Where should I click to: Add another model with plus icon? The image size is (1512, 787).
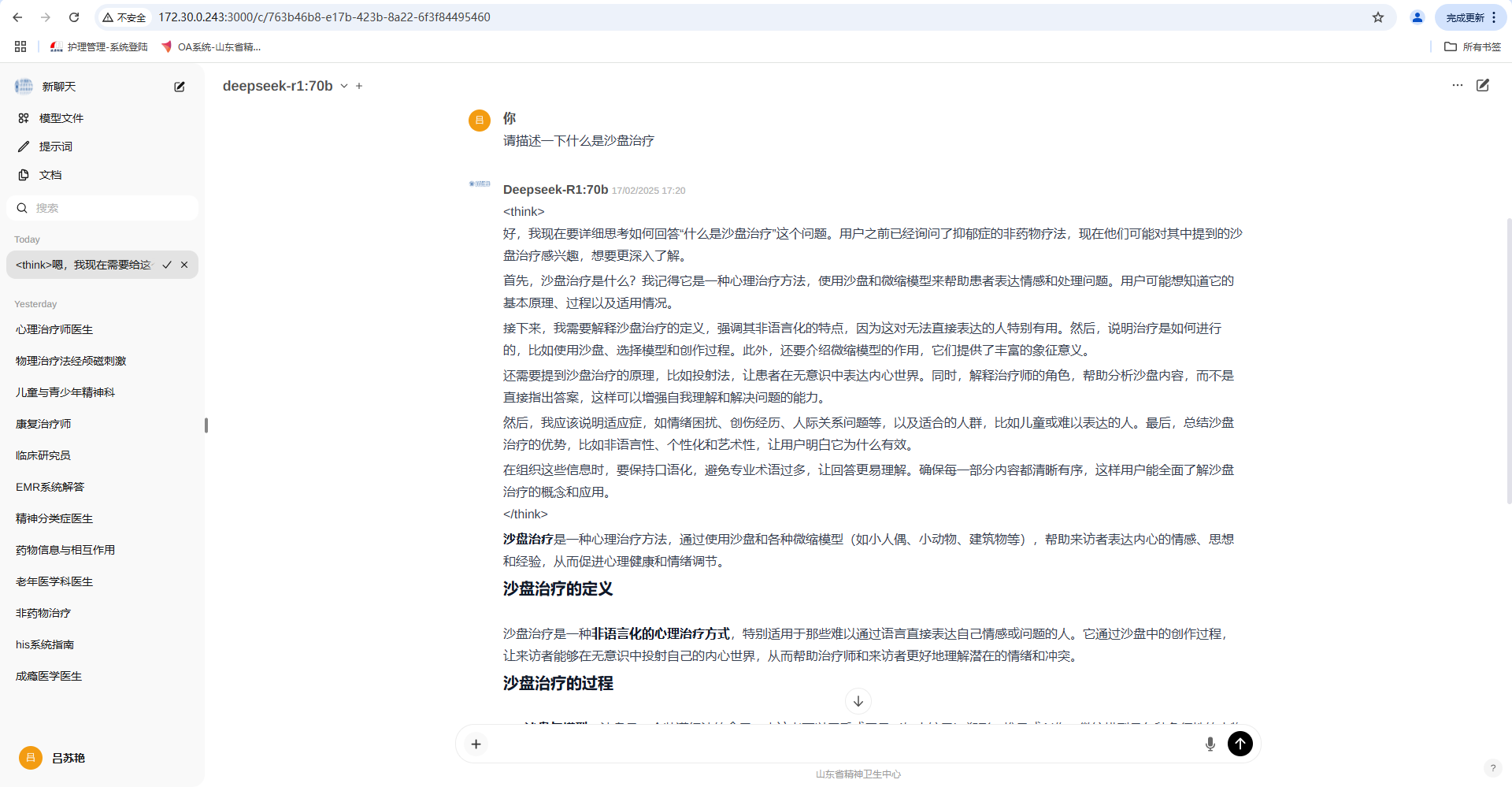359,86
